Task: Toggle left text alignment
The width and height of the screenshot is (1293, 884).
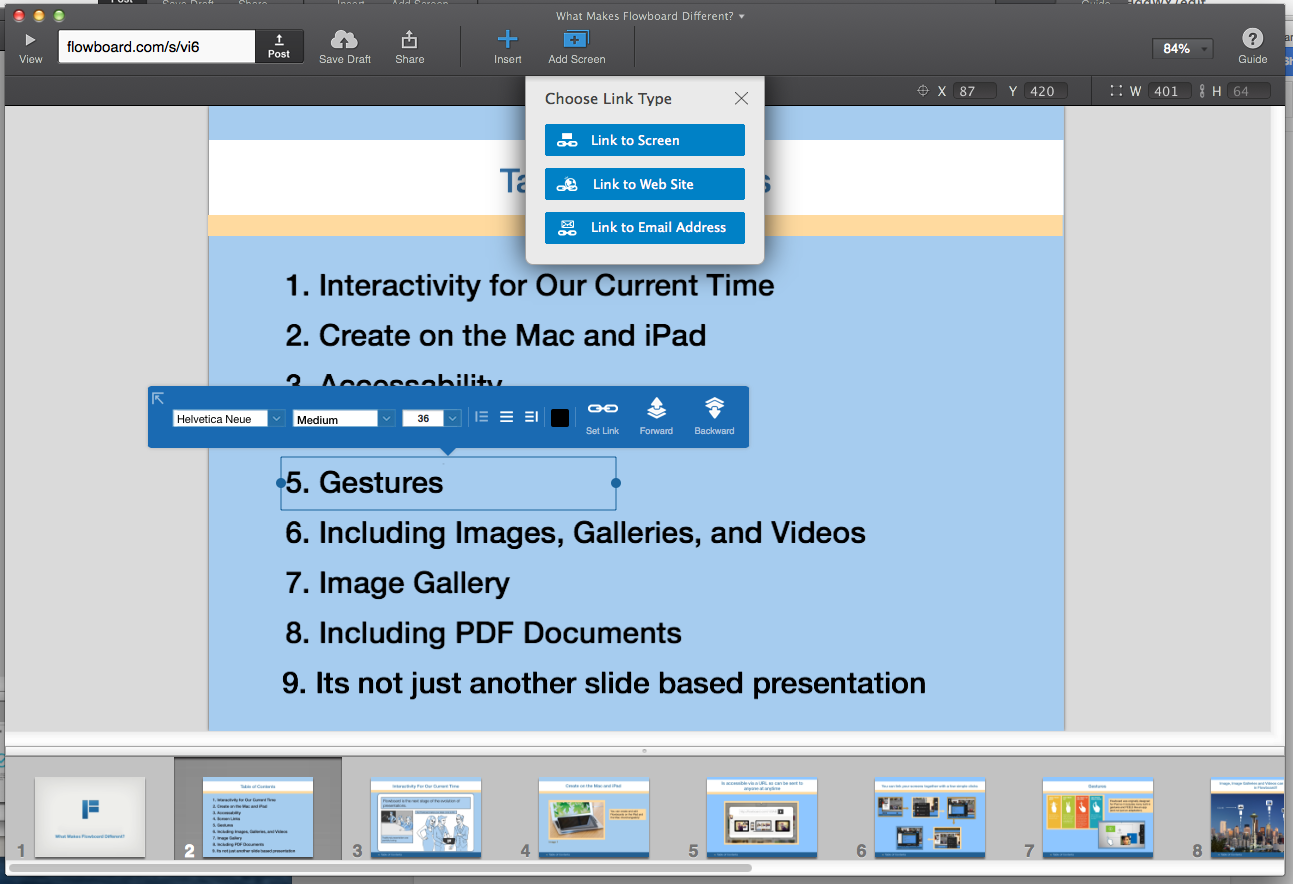Action: [x=481, y=417]
